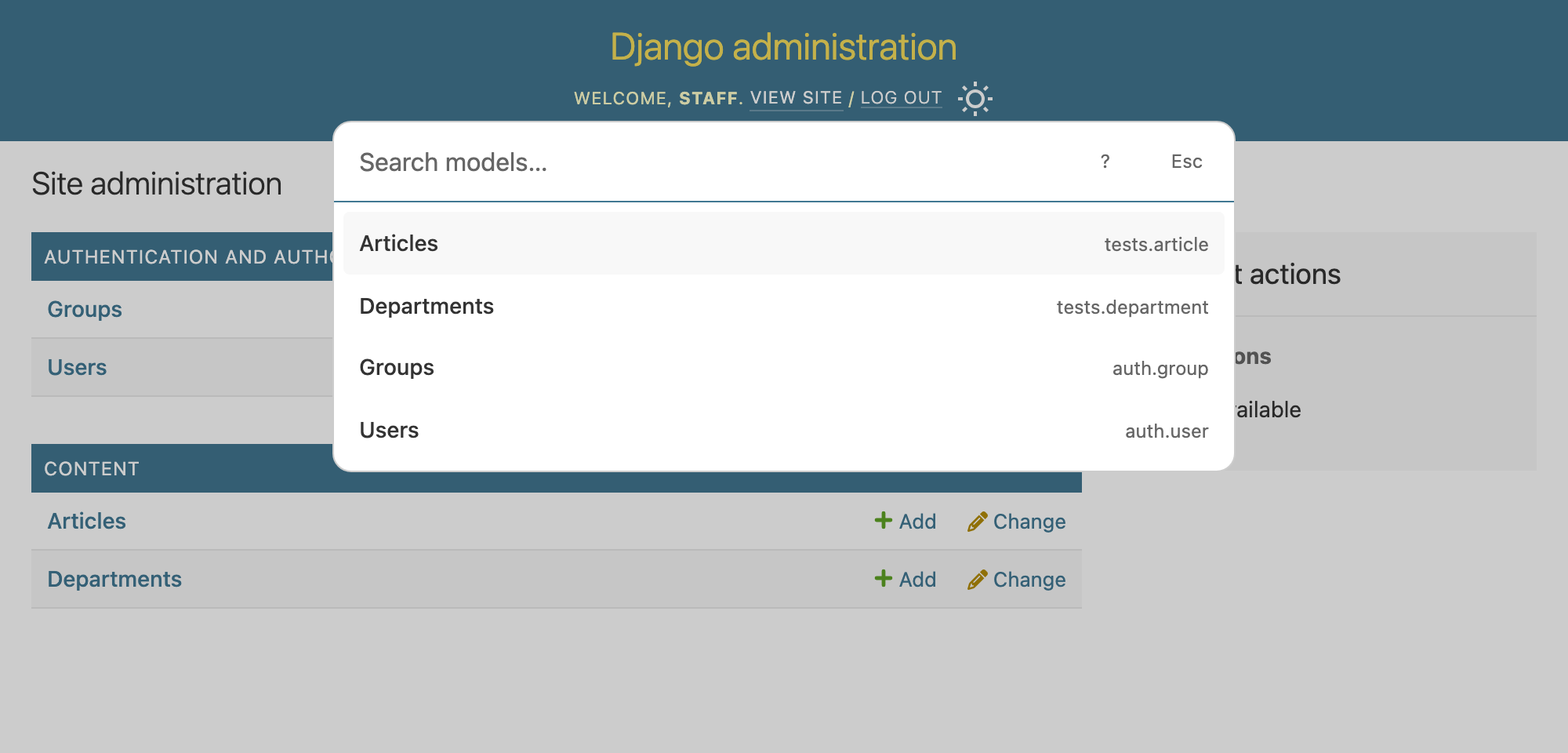Screen dimensions: 1568x753
Task: Click the Django administration title
Action: pyautogui.click(x=784, y=47)
